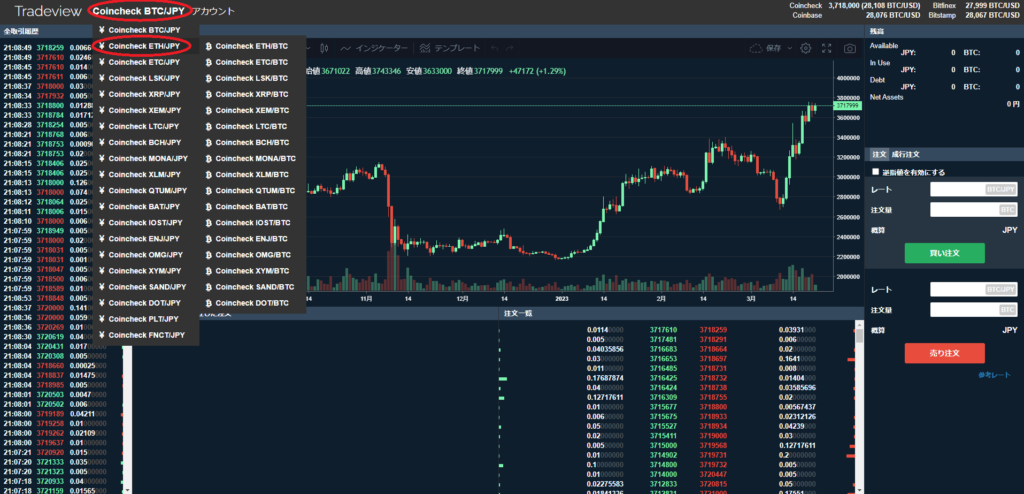Enable the stop-loss (逆指値) checkbox
Viewport: 1024px width, 494px height.
coord(877,172)
